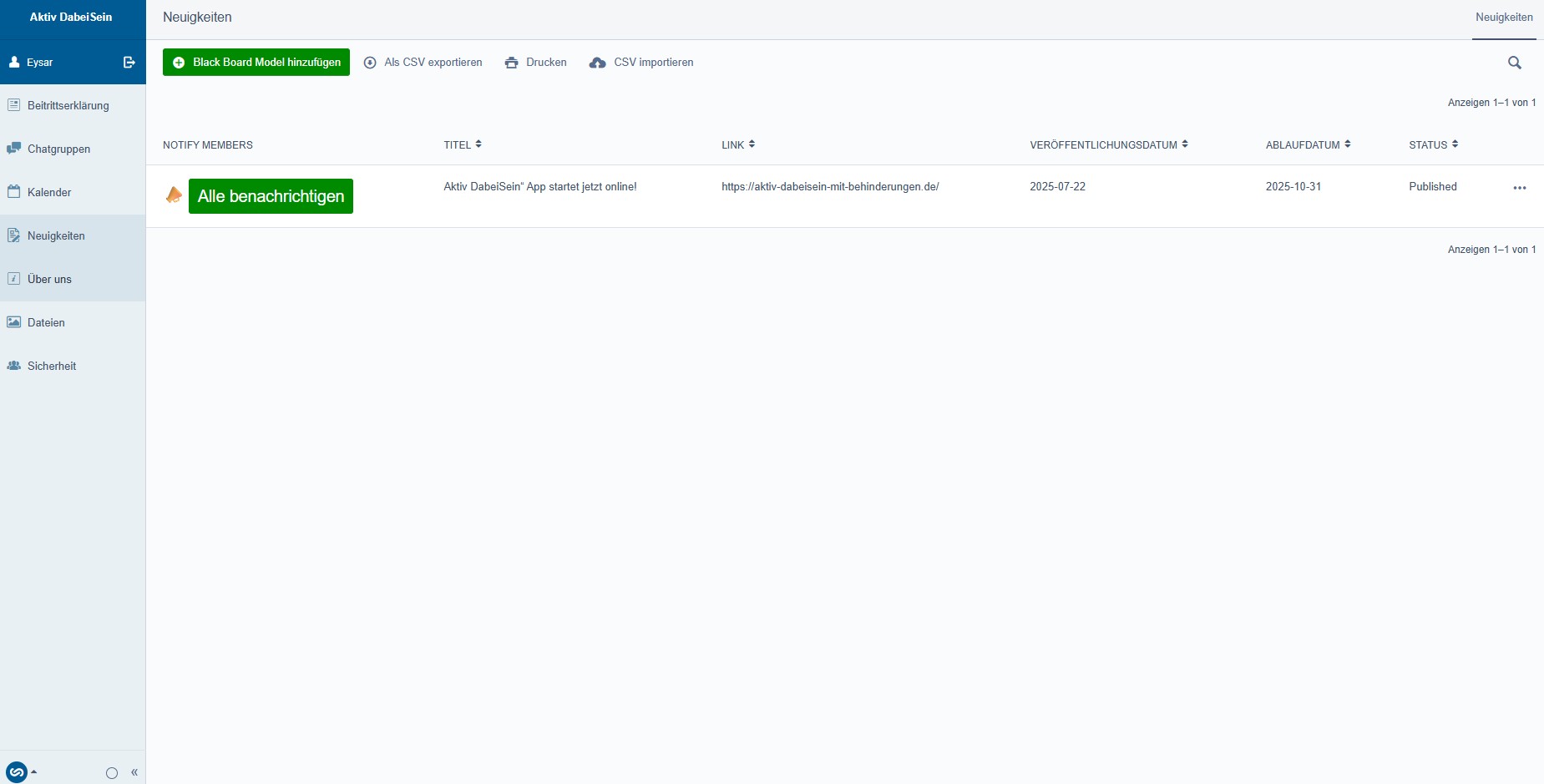Select the Neuigkeiten sidebar entry
This screenshot has width=1544, height=784.
click(x=56, y=235)
